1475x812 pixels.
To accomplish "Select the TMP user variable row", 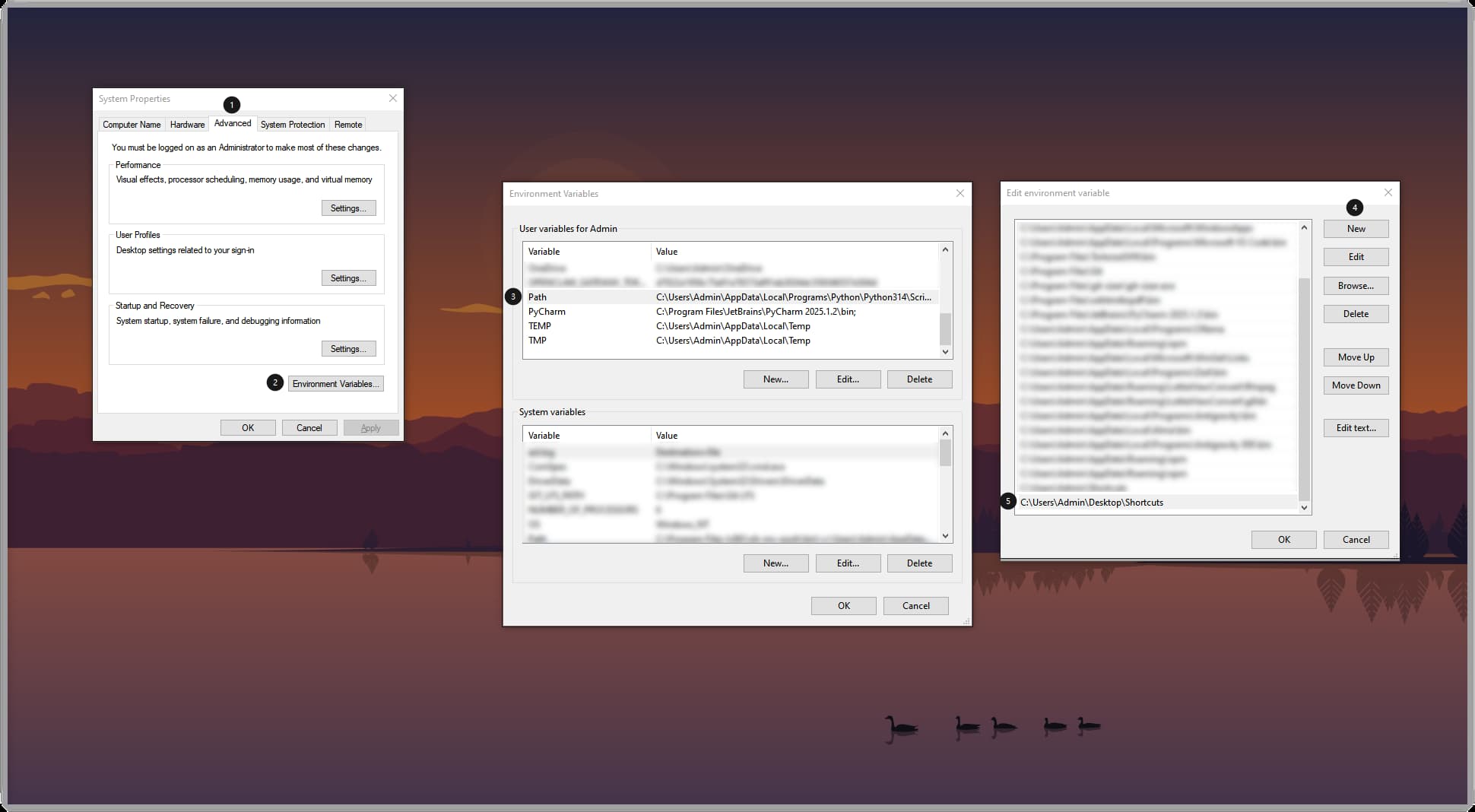I will point(731,341).
